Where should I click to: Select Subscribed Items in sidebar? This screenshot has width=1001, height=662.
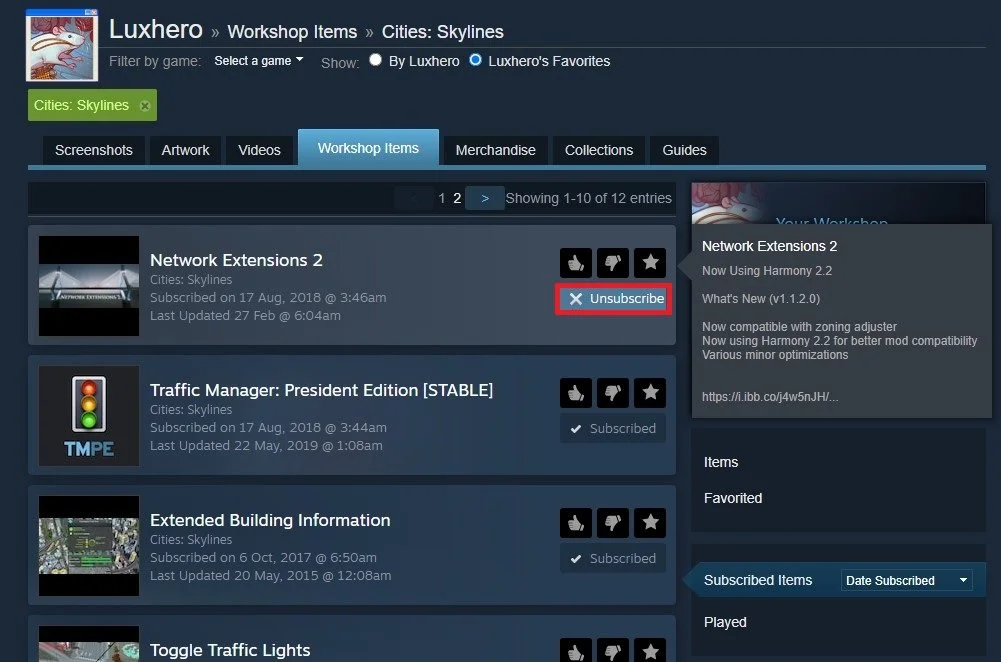coord(758,580)
